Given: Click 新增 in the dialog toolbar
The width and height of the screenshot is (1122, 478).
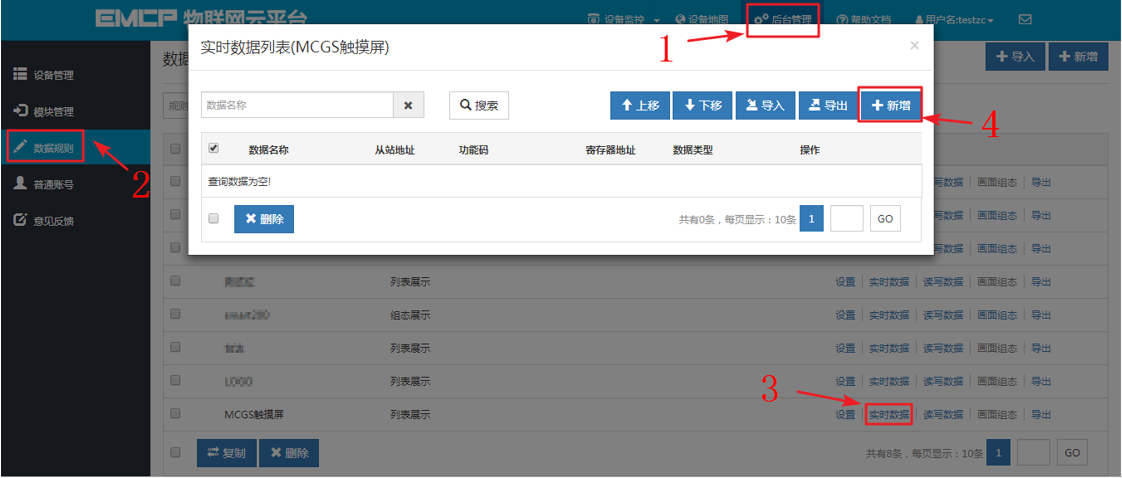Looking at the screenshot, I should click(890, 105).
